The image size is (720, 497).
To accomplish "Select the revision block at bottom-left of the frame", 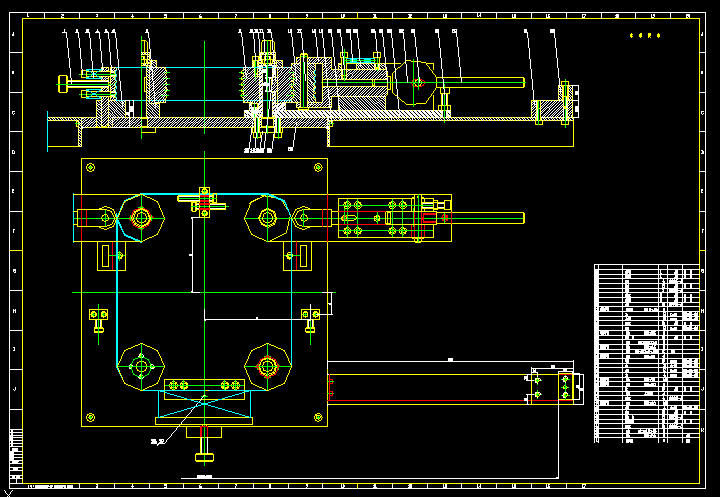I will tap(15, 455).
